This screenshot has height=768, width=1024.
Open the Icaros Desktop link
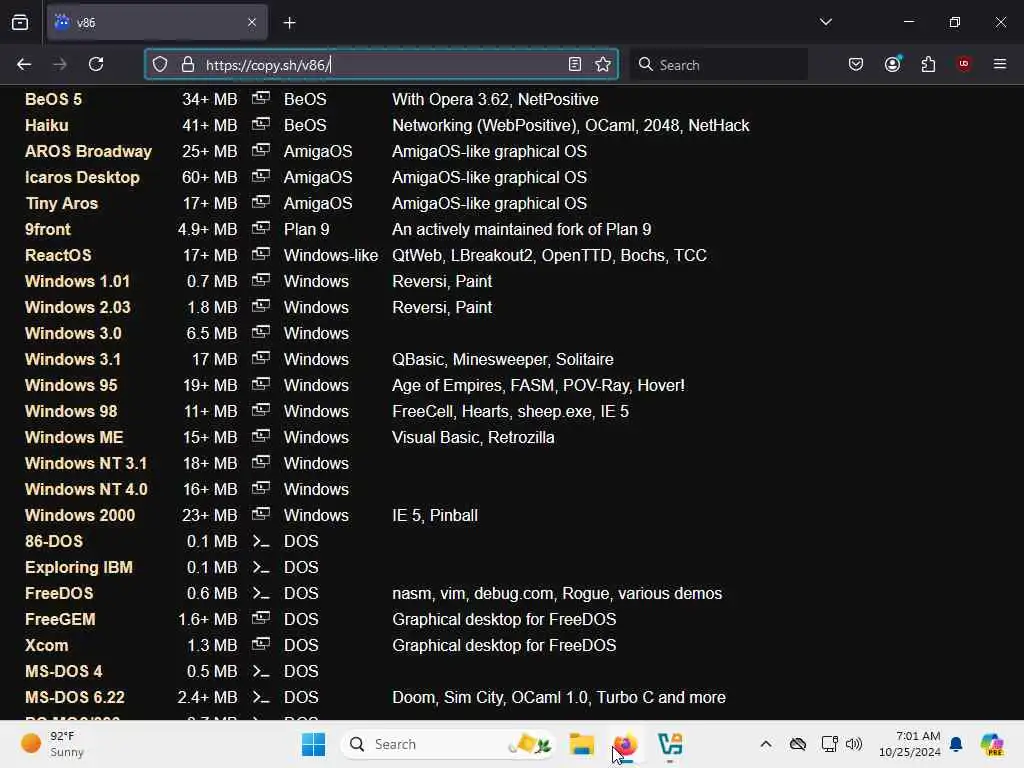tap(82, 178)
